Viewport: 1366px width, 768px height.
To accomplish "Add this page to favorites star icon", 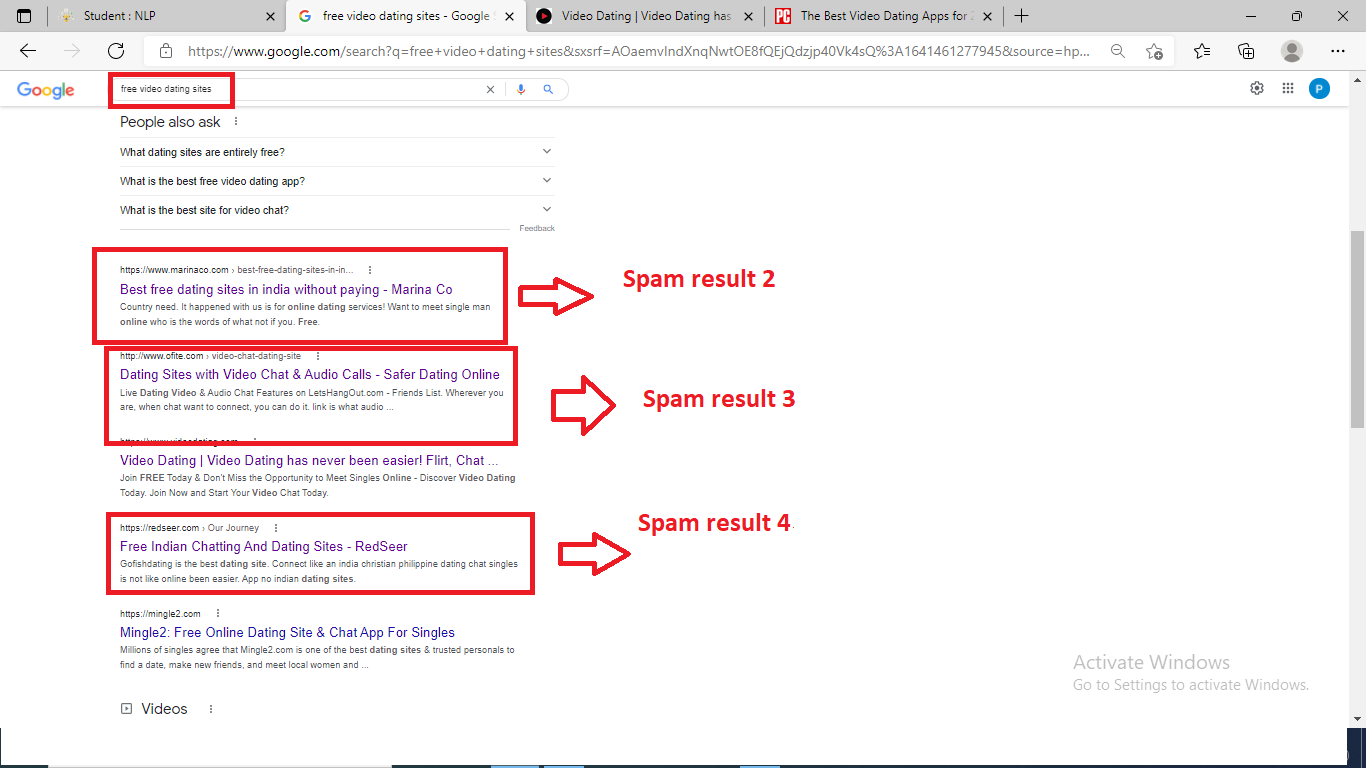I will click(1154, 51).
